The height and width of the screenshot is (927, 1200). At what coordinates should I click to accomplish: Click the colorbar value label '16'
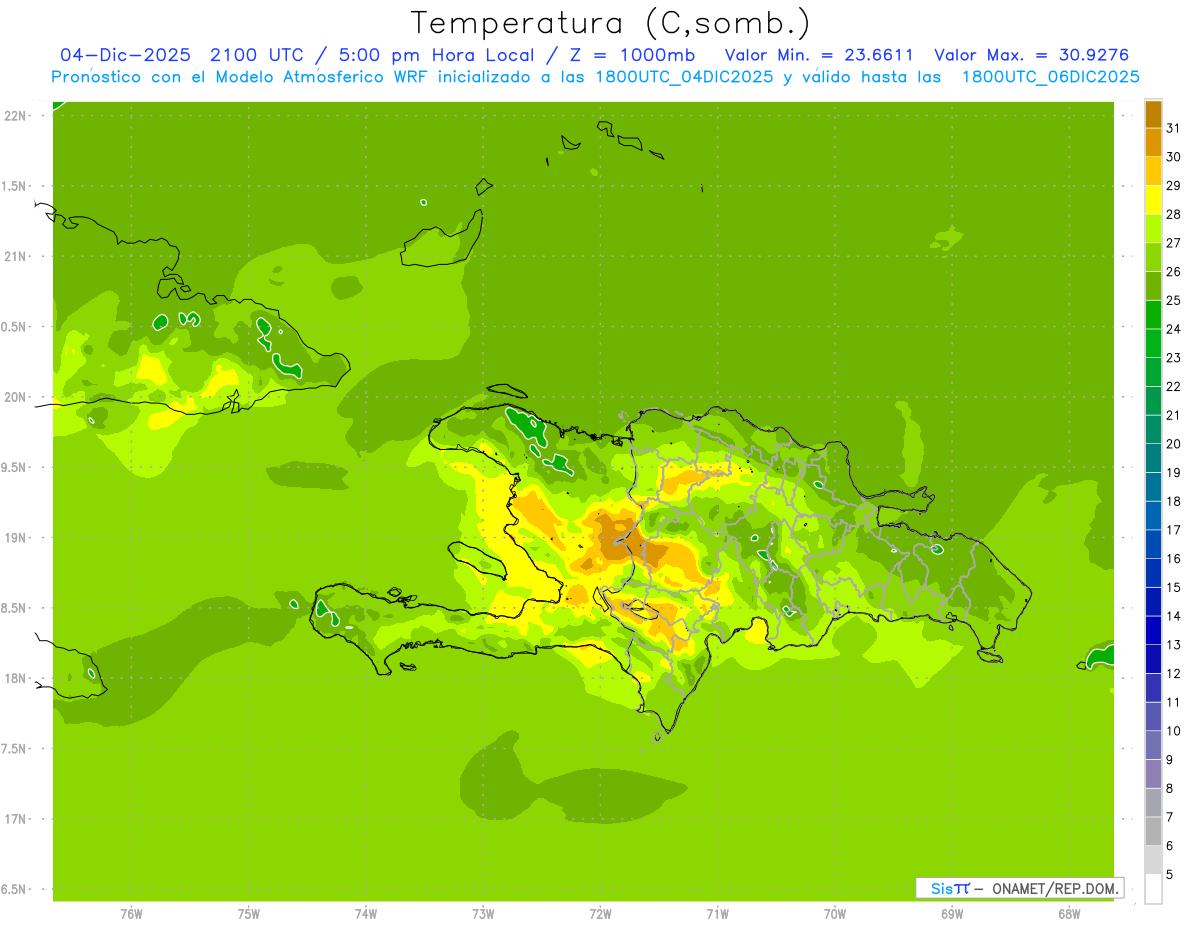(x=1173, y=559)
